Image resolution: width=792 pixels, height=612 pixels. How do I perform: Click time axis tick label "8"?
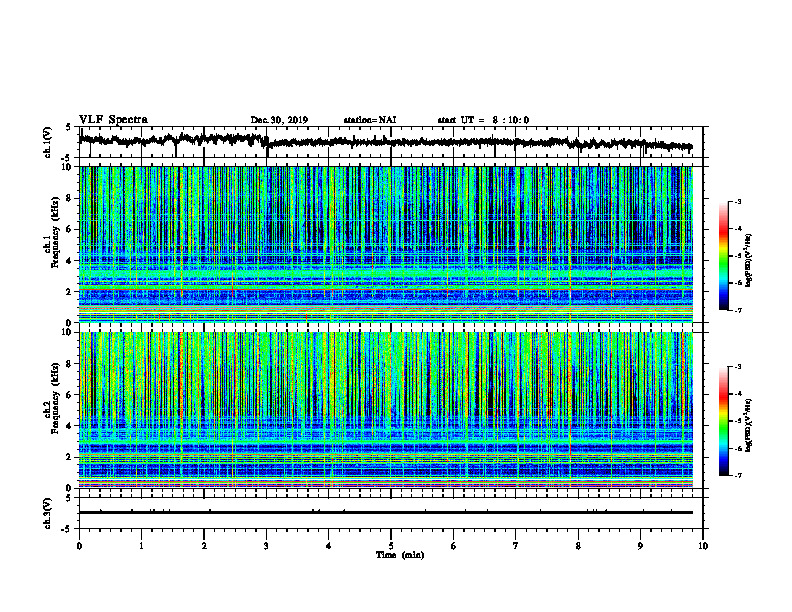(x=578, y=546)
